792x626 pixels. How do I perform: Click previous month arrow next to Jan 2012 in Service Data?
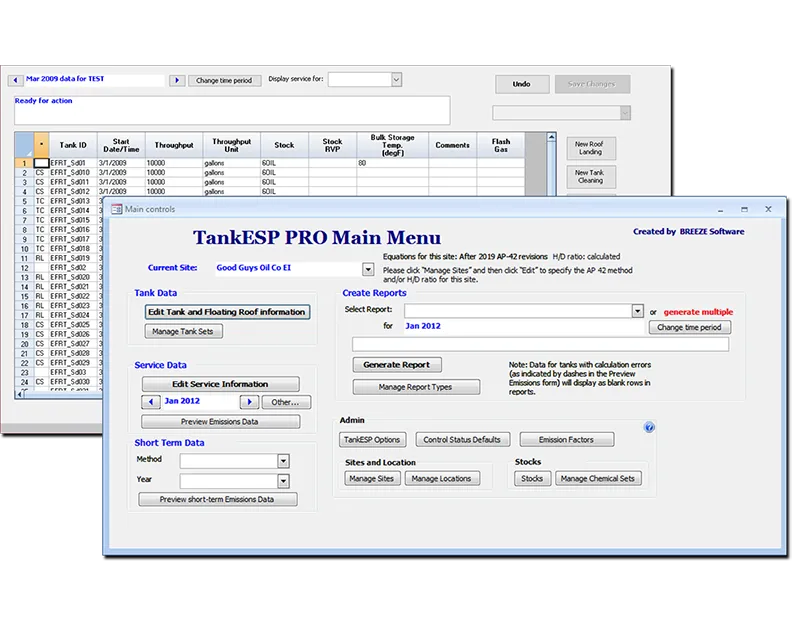click(x=151, y=402)
